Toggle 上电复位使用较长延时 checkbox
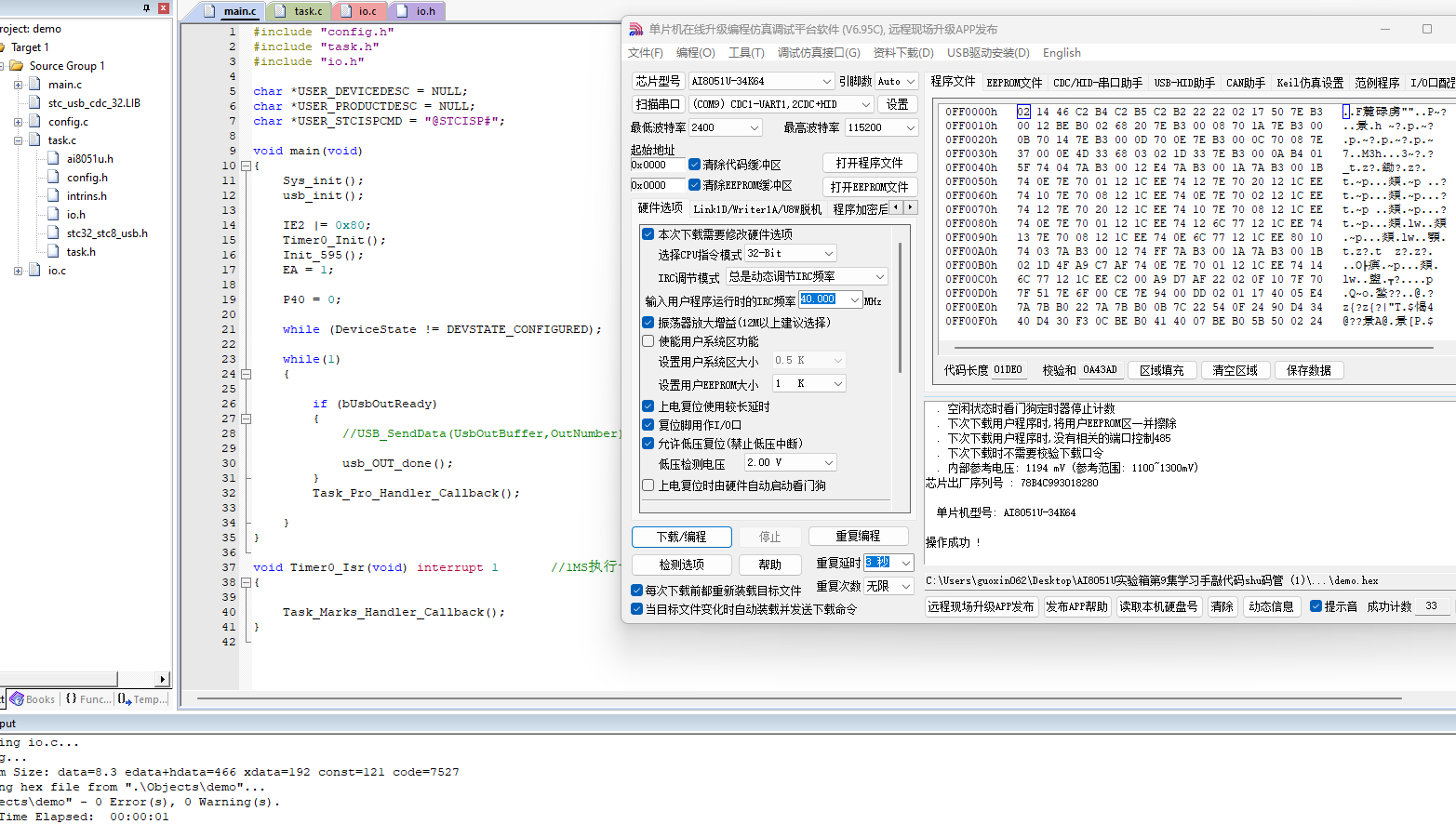The width and height of the screenshot is (1456, 824). click(648, 406)
